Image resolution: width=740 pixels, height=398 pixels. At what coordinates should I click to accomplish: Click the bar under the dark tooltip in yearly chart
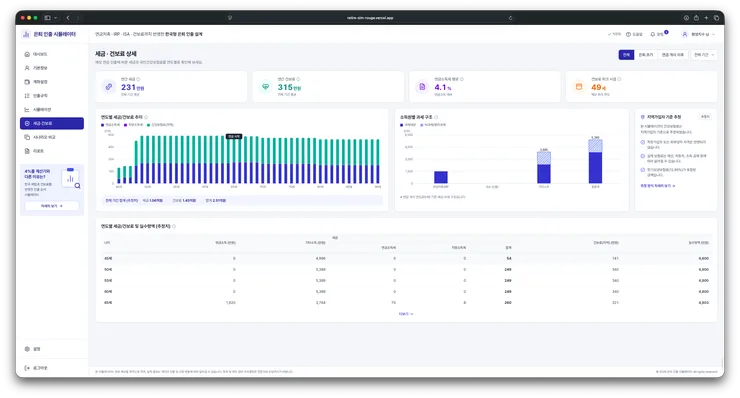tap(234, 161)
